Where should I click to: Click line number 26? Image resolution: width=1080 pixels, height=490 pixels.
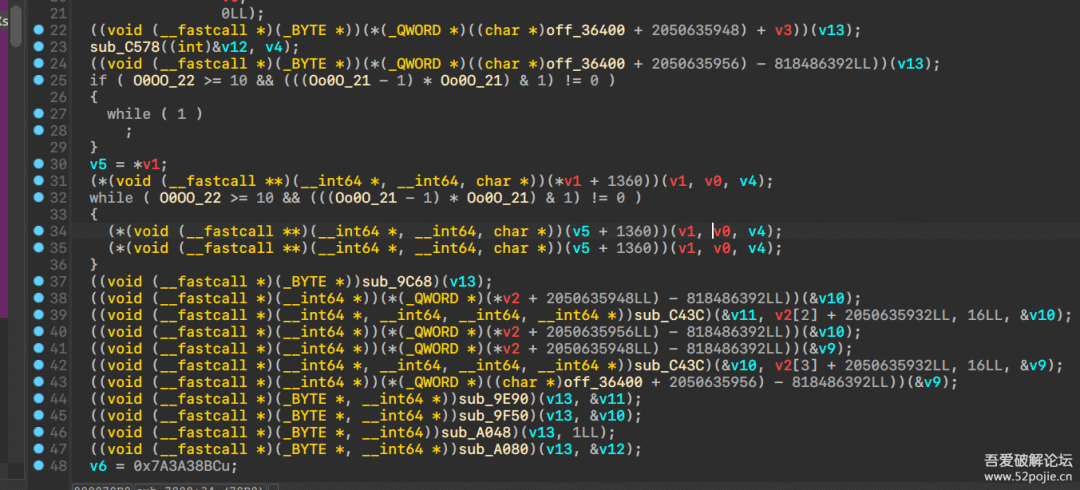(x=59, y=97)
